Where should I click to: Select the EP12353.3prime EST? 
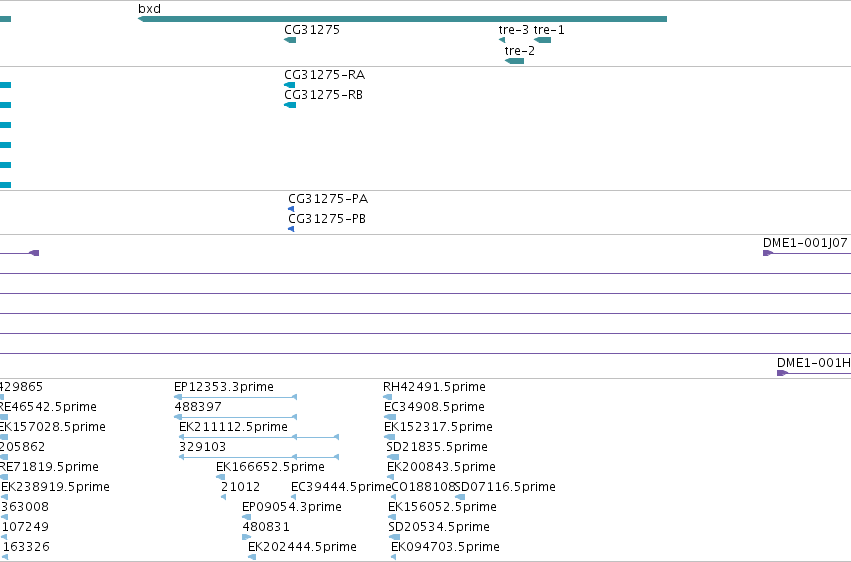pos(236,397)
